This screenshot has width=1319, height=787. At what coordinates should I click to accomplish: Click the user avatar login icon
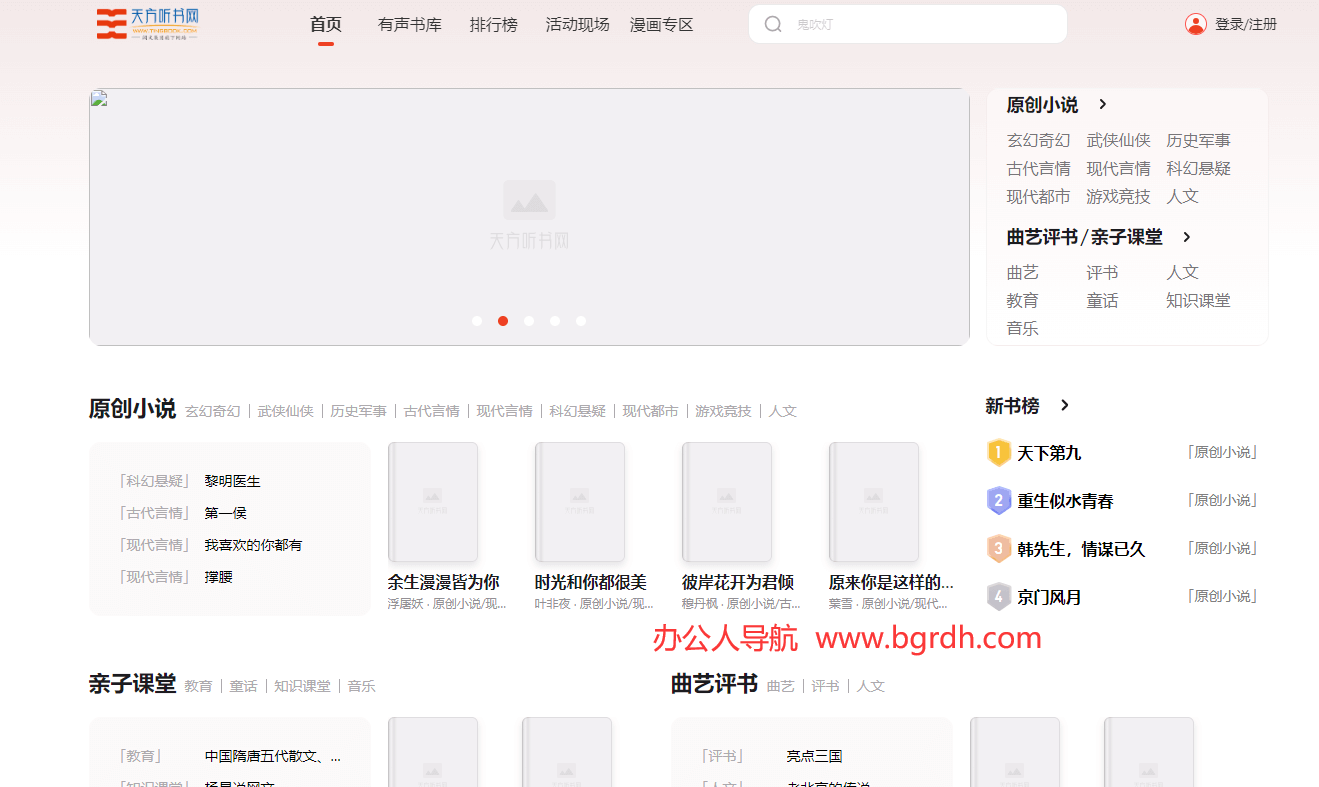pos(1195,24)
